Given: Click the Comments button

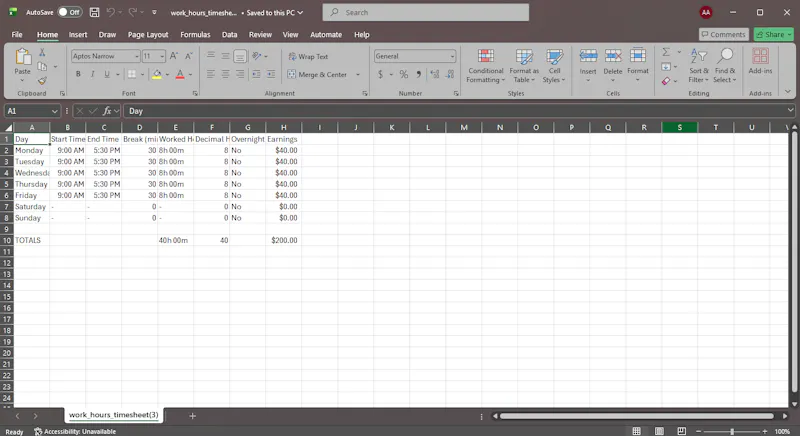Looking at the screenshot, I should point(723,35).
